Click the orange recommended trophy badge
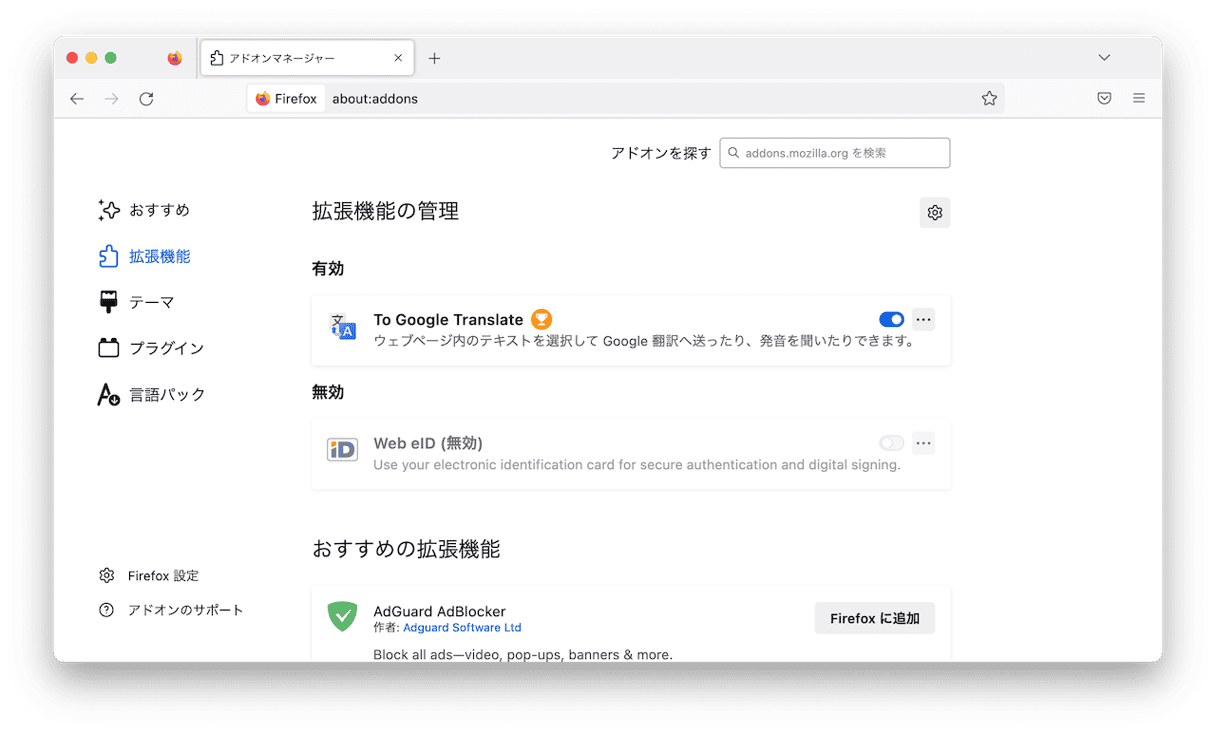 542,319
